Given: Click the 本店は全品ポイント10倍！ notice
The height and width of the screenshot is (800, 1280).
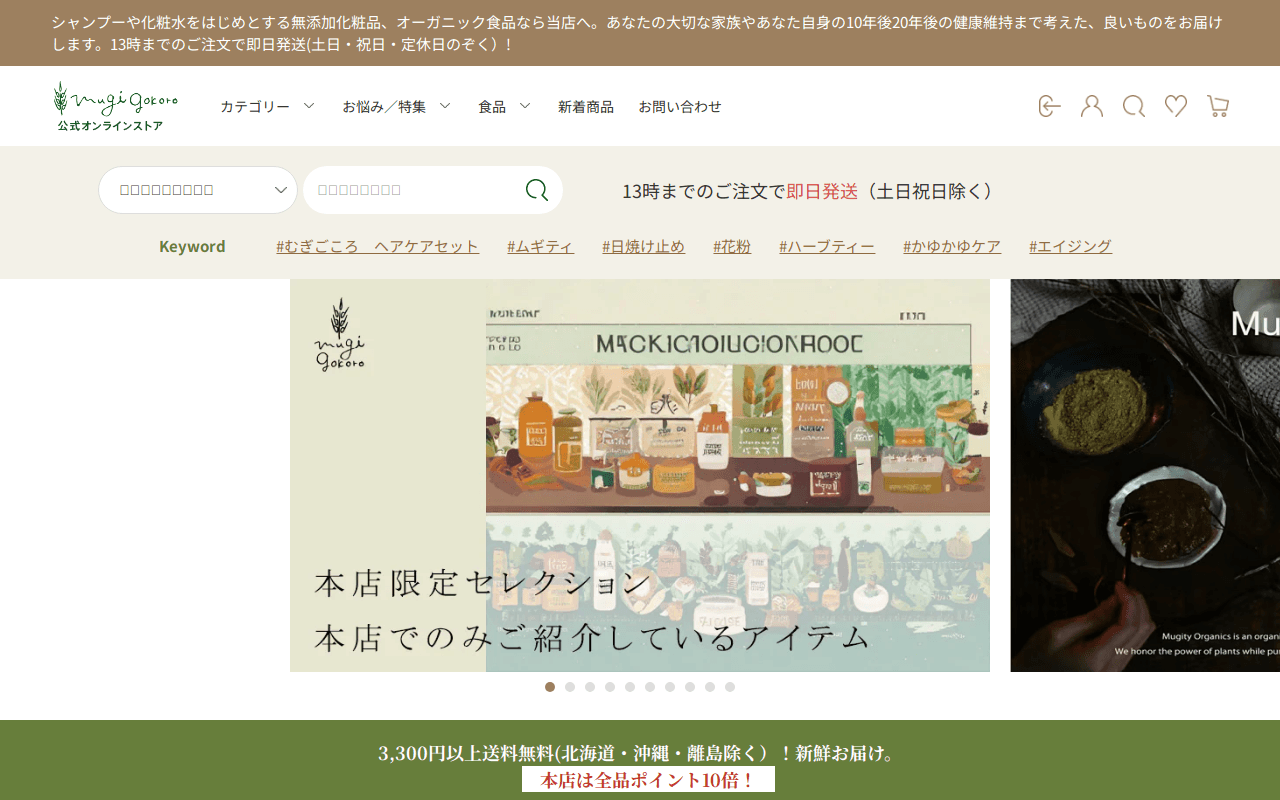Looking at the screenshot, I should pos(648,780).
